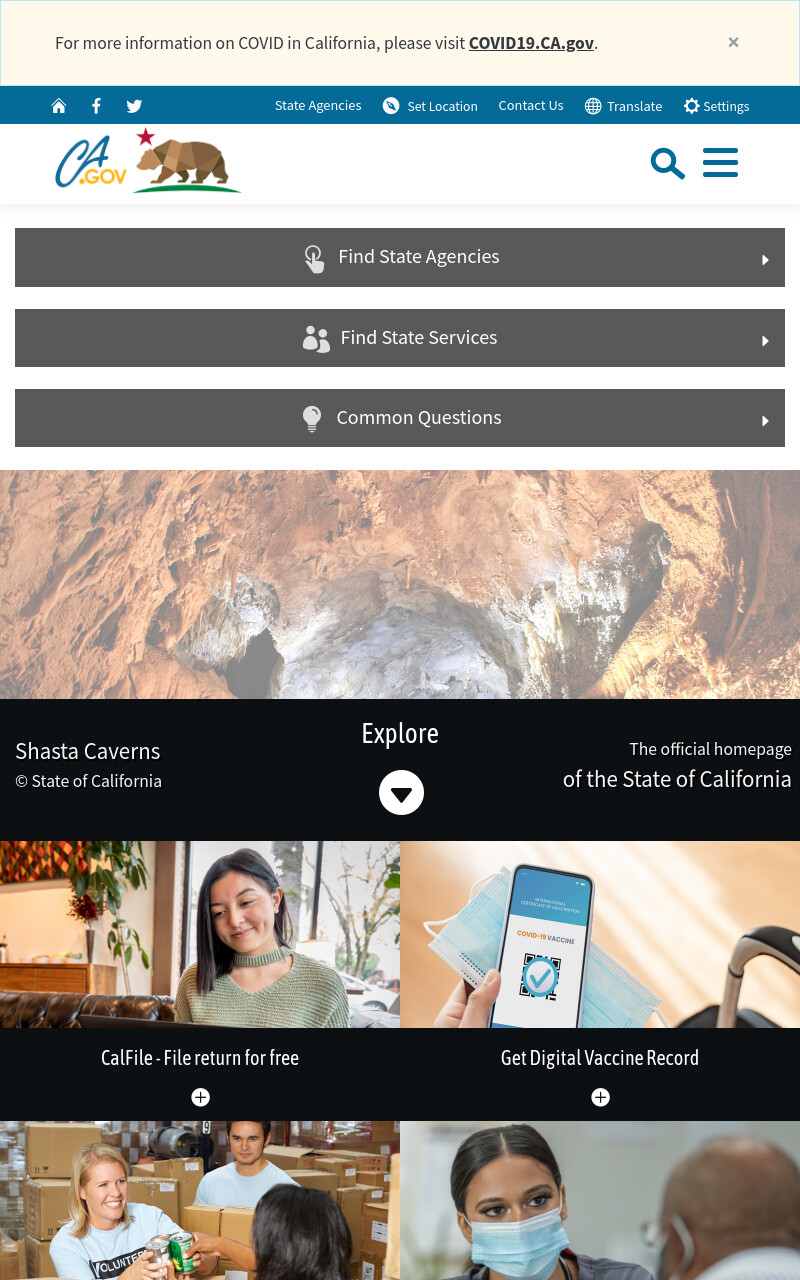800x1280 pixels.
Task: Open the Translate option
Action: [x=623, y=106]
